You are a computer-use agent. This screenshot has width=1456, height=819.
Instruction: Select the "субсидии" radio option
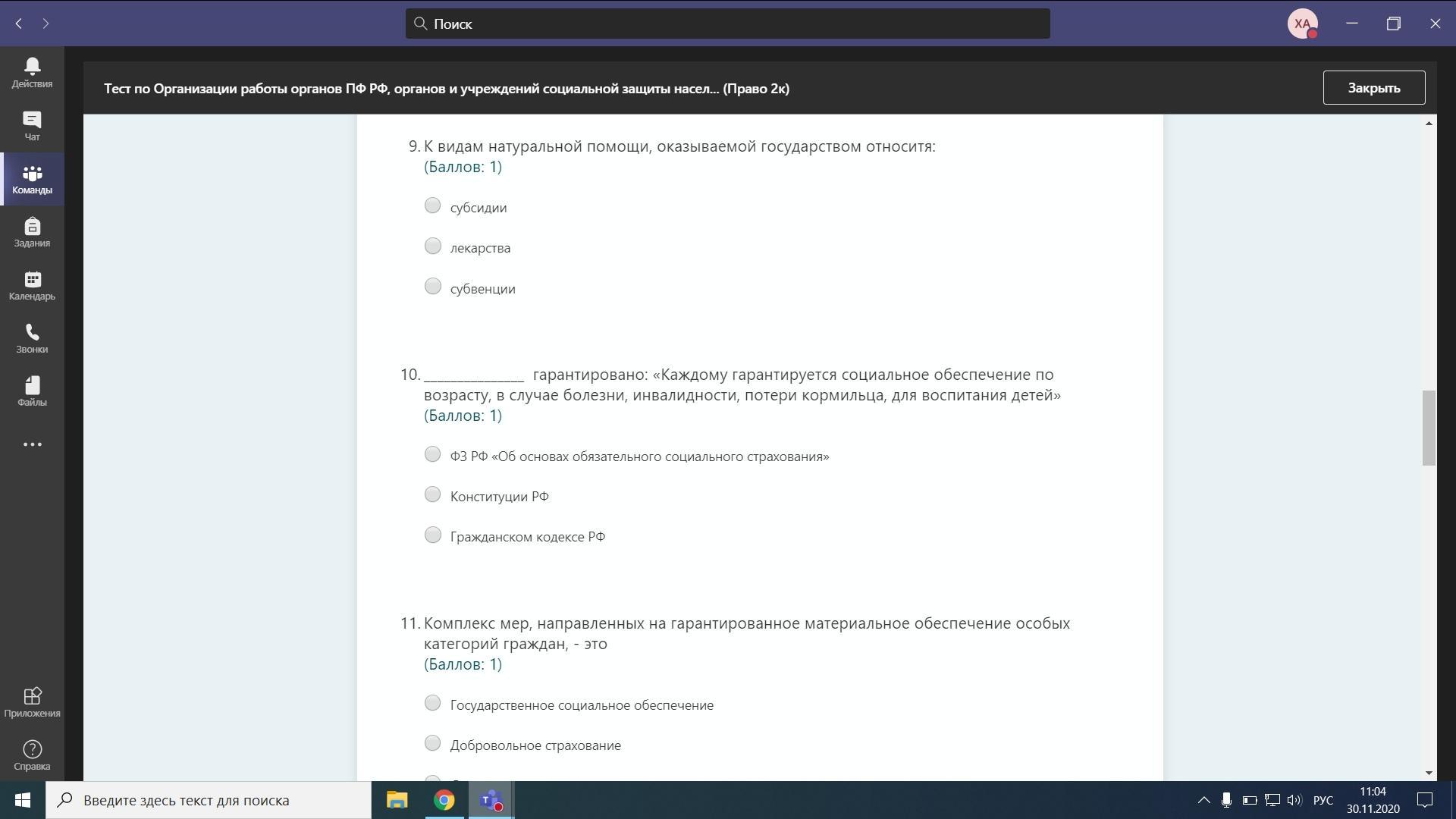[432, 206]
